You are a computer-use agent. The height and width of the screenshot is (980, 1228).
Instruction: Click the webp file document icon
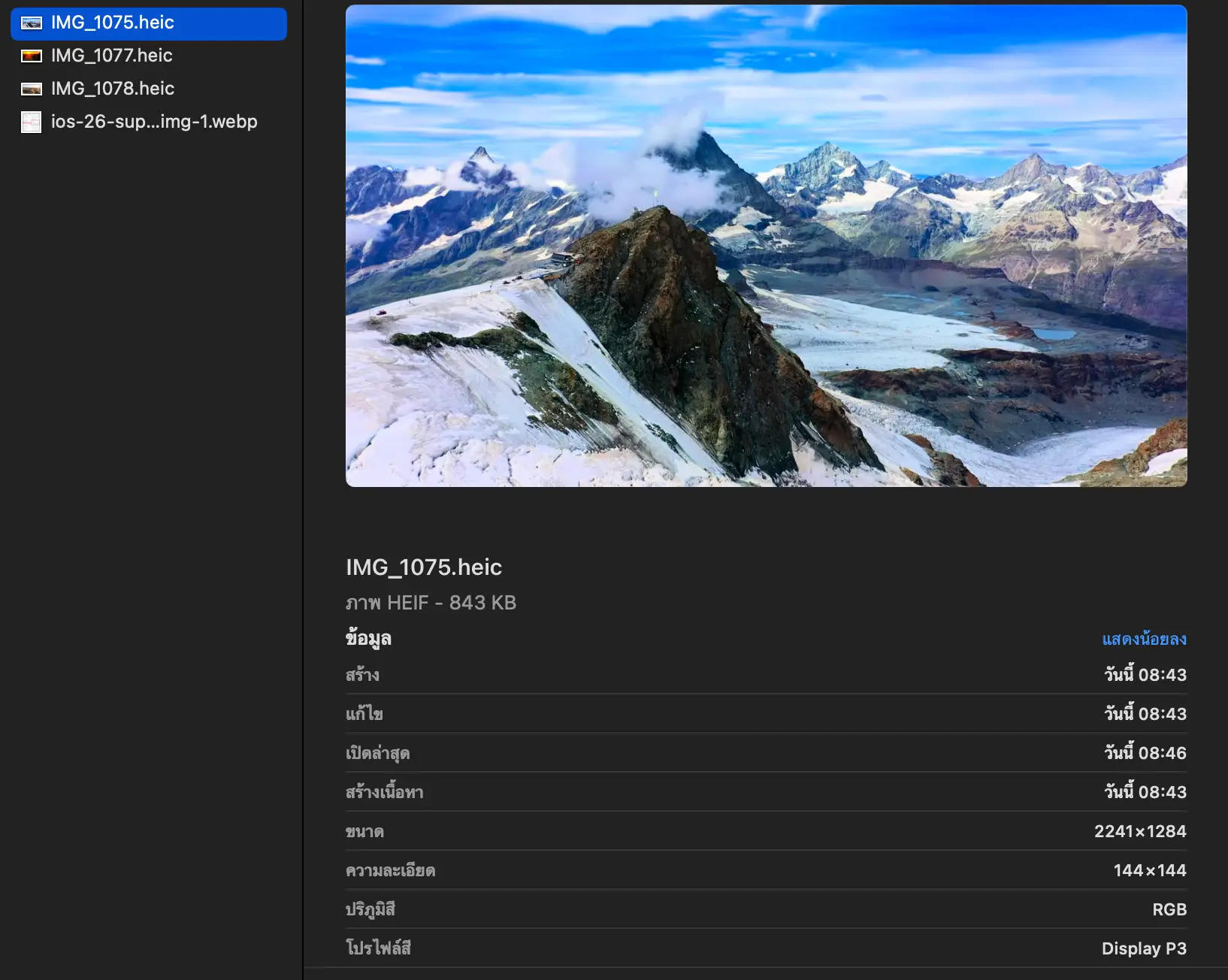(31, 122)
